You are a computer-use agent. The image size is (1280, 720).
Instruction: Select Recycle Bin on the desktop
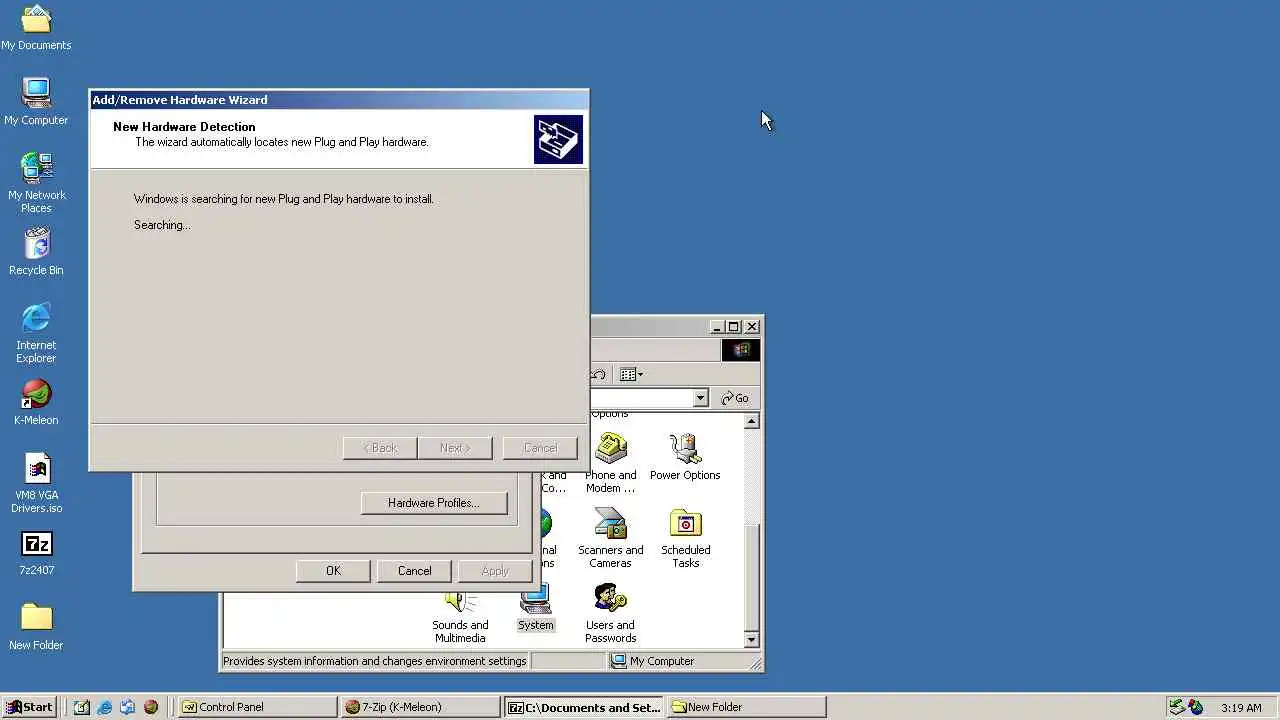(x=36, y=252)
